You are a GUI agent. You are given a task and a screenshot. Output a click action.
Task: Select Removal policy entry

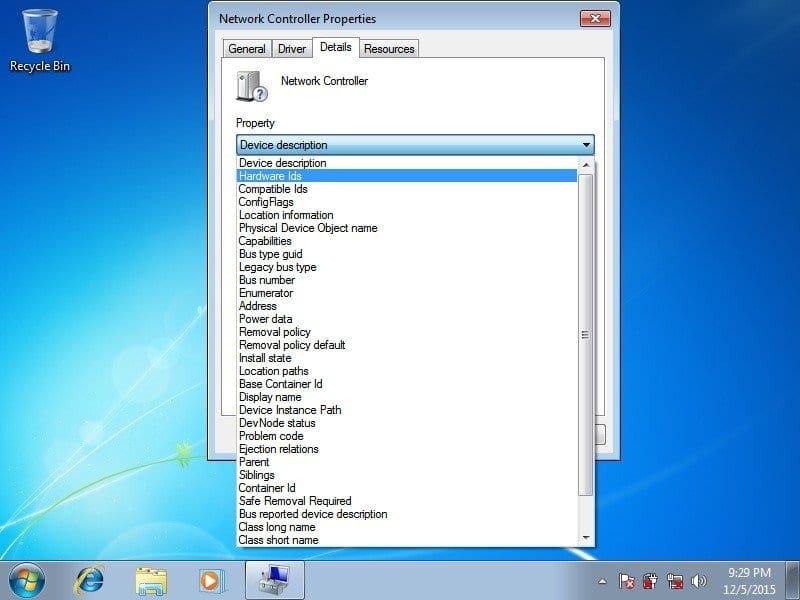click(407, 332)
